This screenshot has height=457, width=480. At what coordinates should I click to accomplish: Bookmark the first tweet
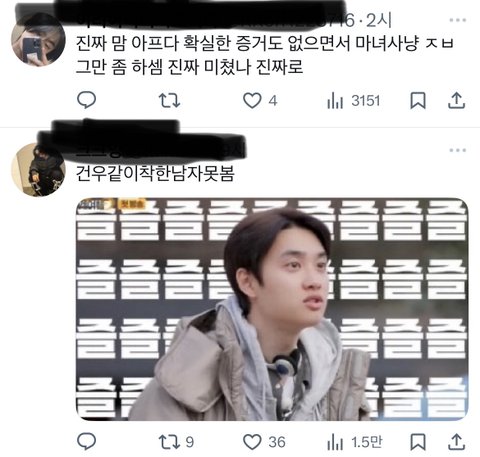tap(418, 100)
